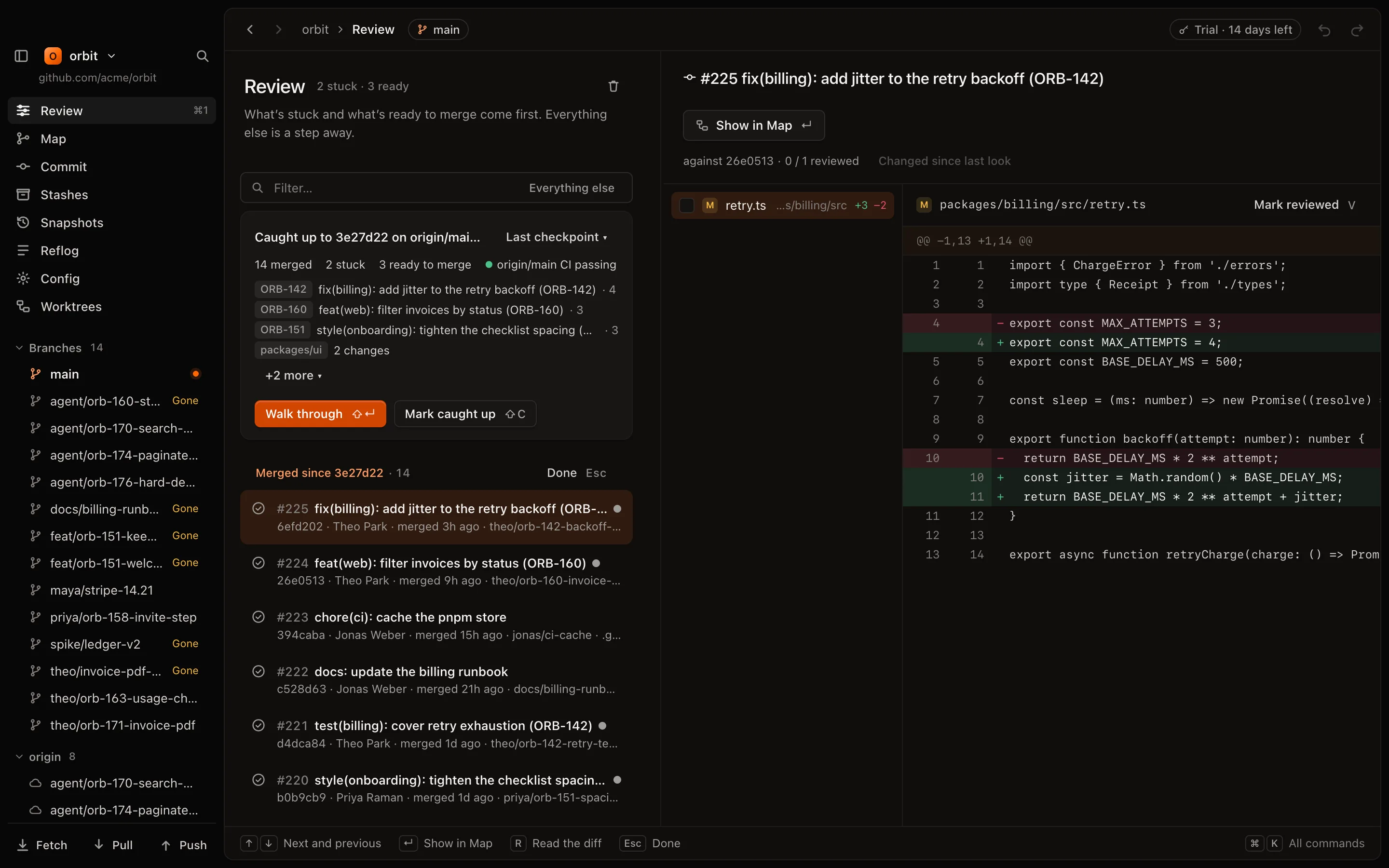
Task: Click Mark caught up button
Action: pos(465,413)
